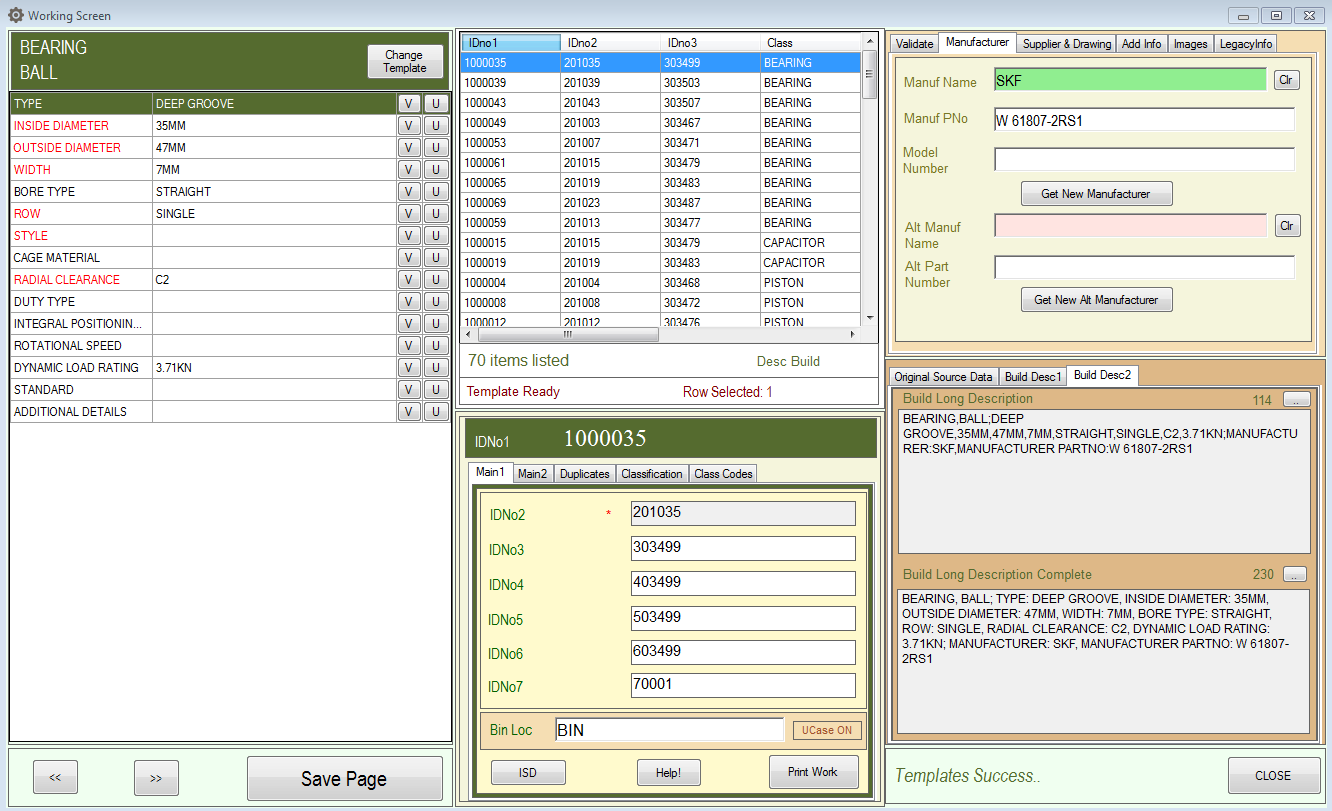Toggle the UCase ON button

coord(826,730)
